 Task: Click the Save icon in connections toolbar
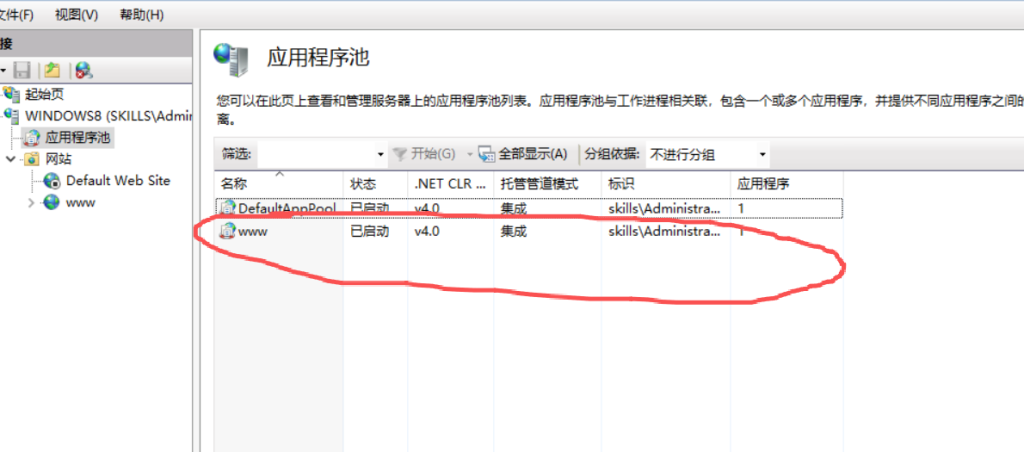point(22,70)
